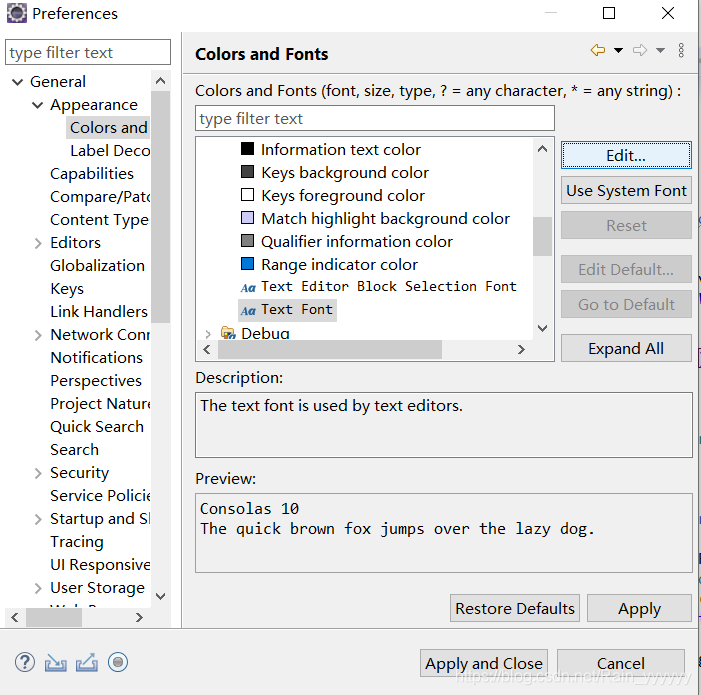
Task: Expand the User Storage node
Action: click(x=38, y=588)
